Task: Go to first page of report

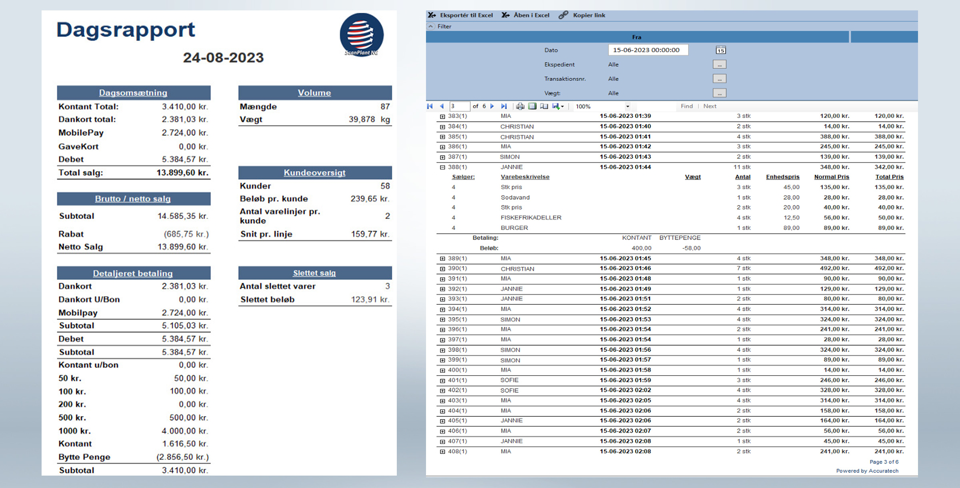Action: [431, 106]
